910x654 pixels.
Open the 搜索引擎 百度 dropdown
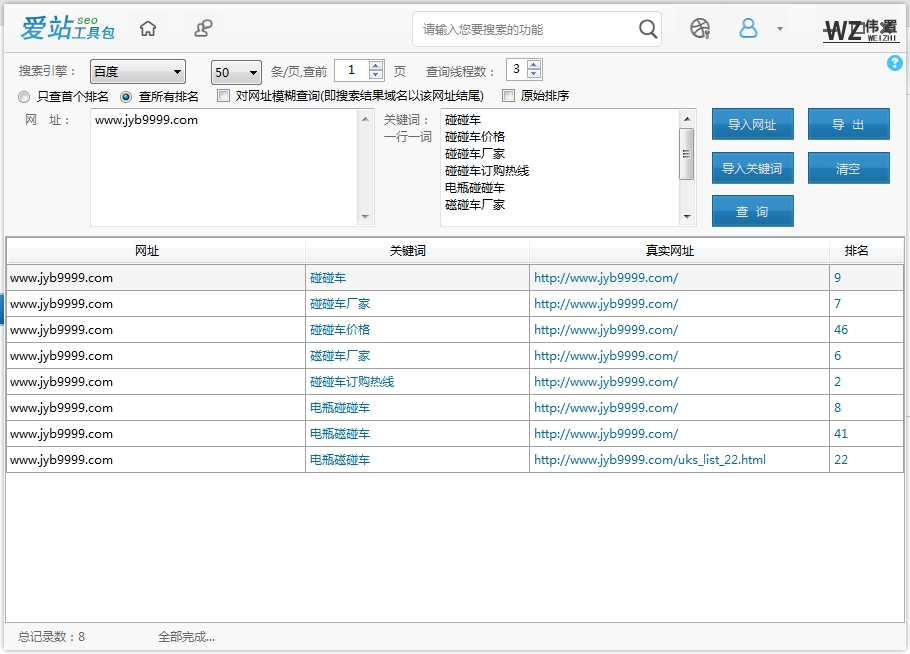point(137,71)
